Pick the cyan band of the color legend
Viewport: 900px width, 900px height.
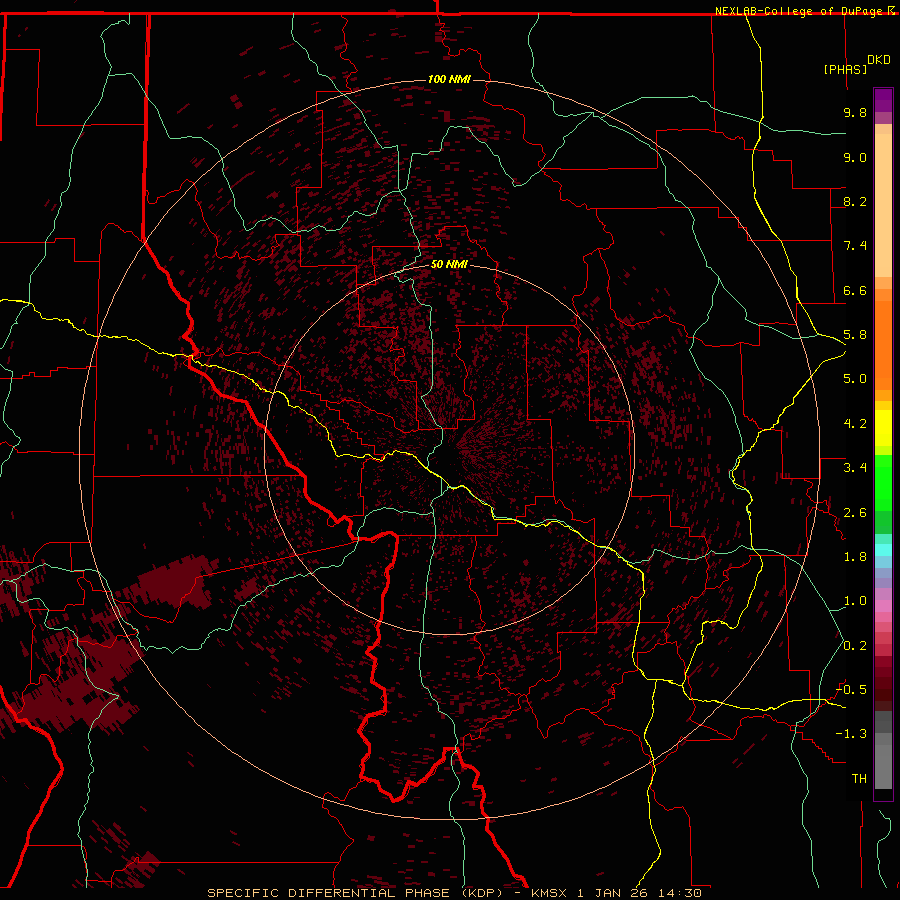click(883, 550)
